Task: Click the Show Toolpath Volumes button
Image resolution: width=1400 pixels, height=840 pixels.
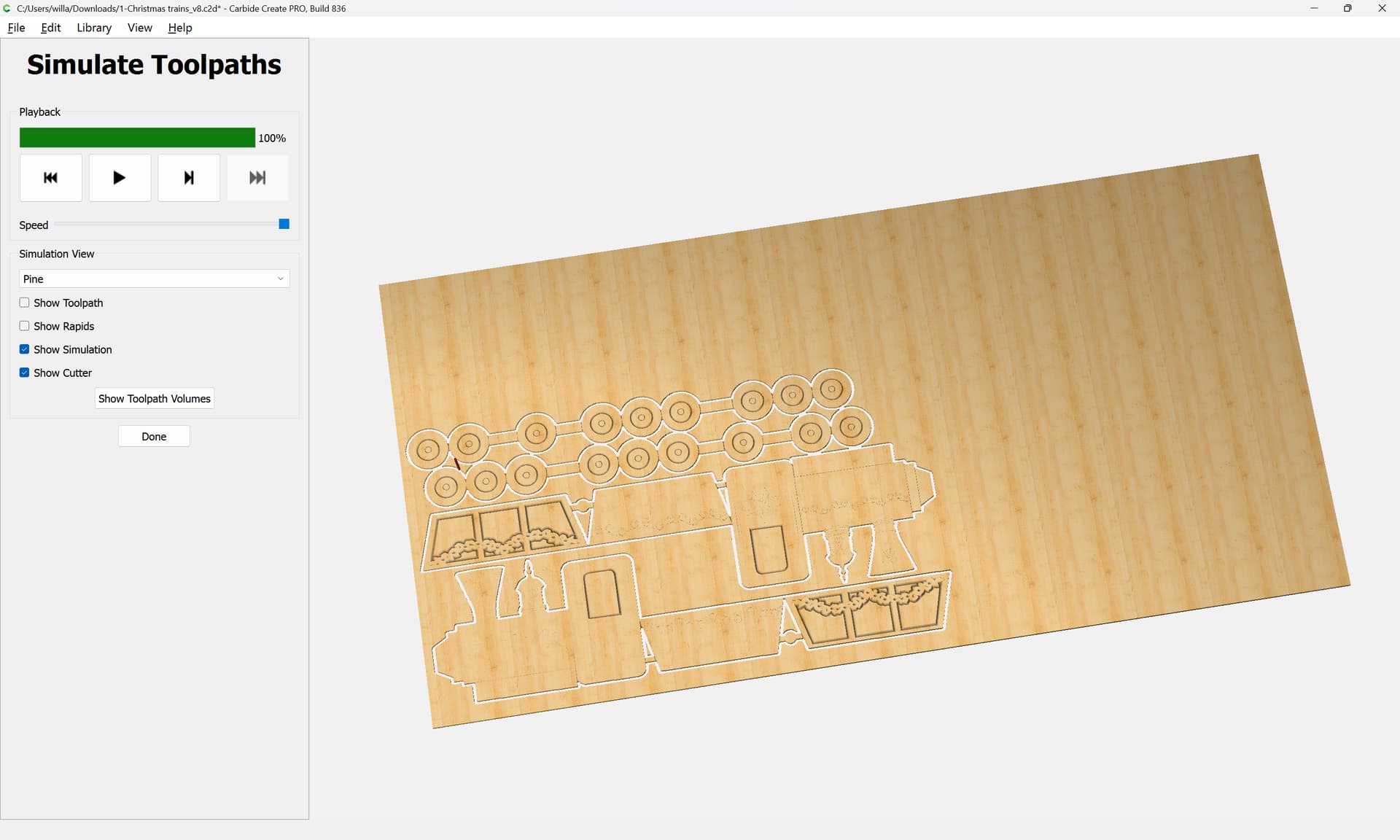Action: click(154, 398)
